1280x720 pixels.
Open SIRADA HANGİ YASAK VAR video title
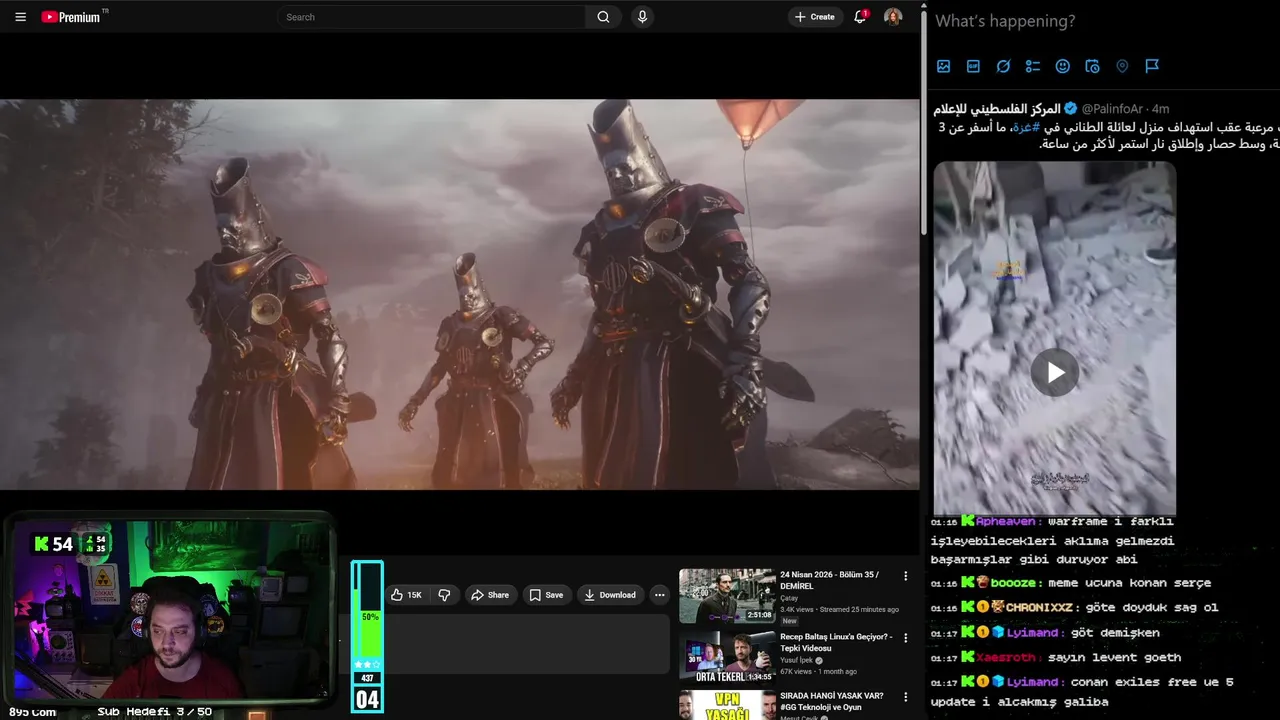click(832, 701)
